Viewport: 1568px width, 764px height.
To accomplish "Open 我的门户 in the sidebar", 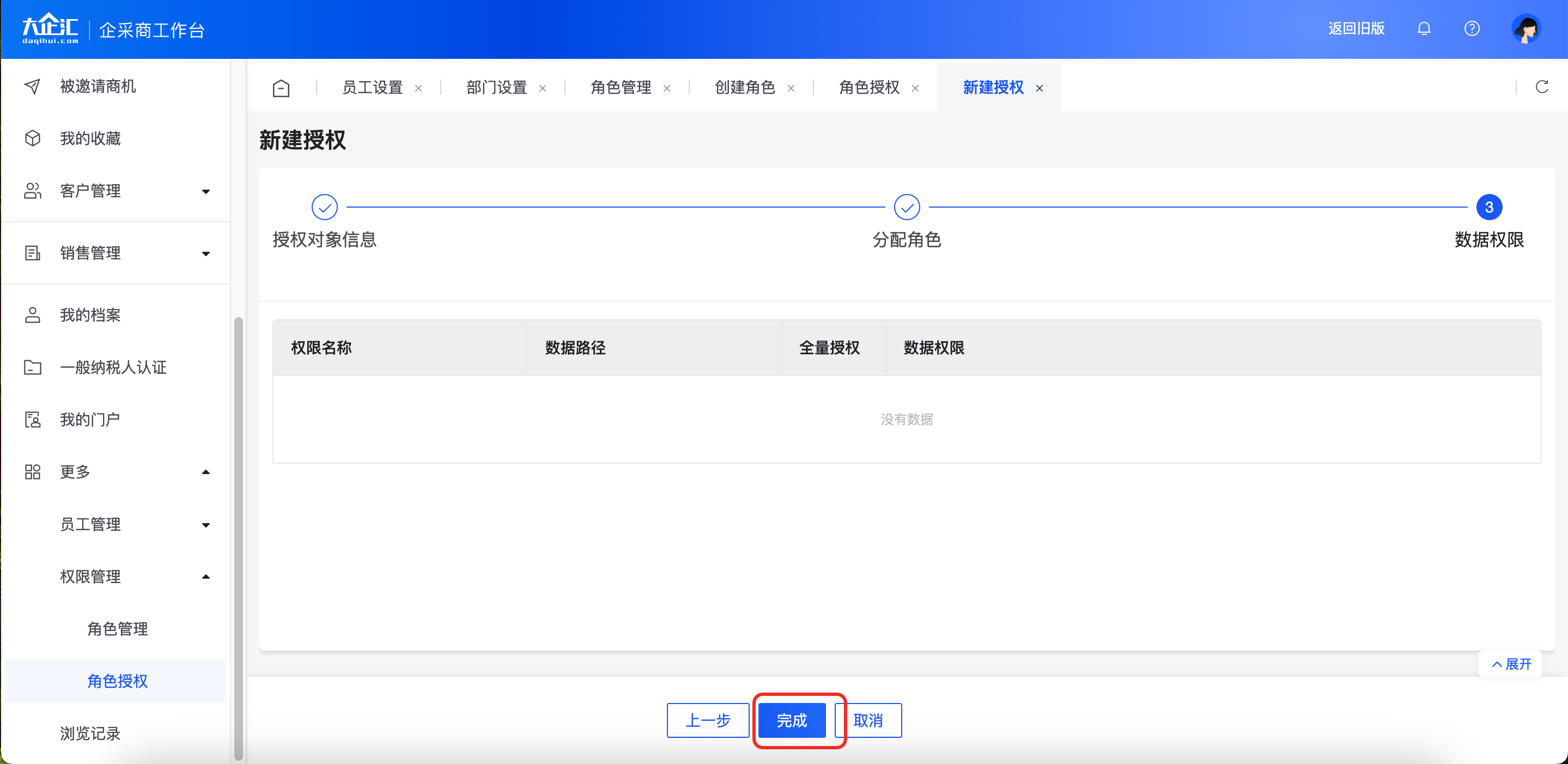I will click(89, 420).
